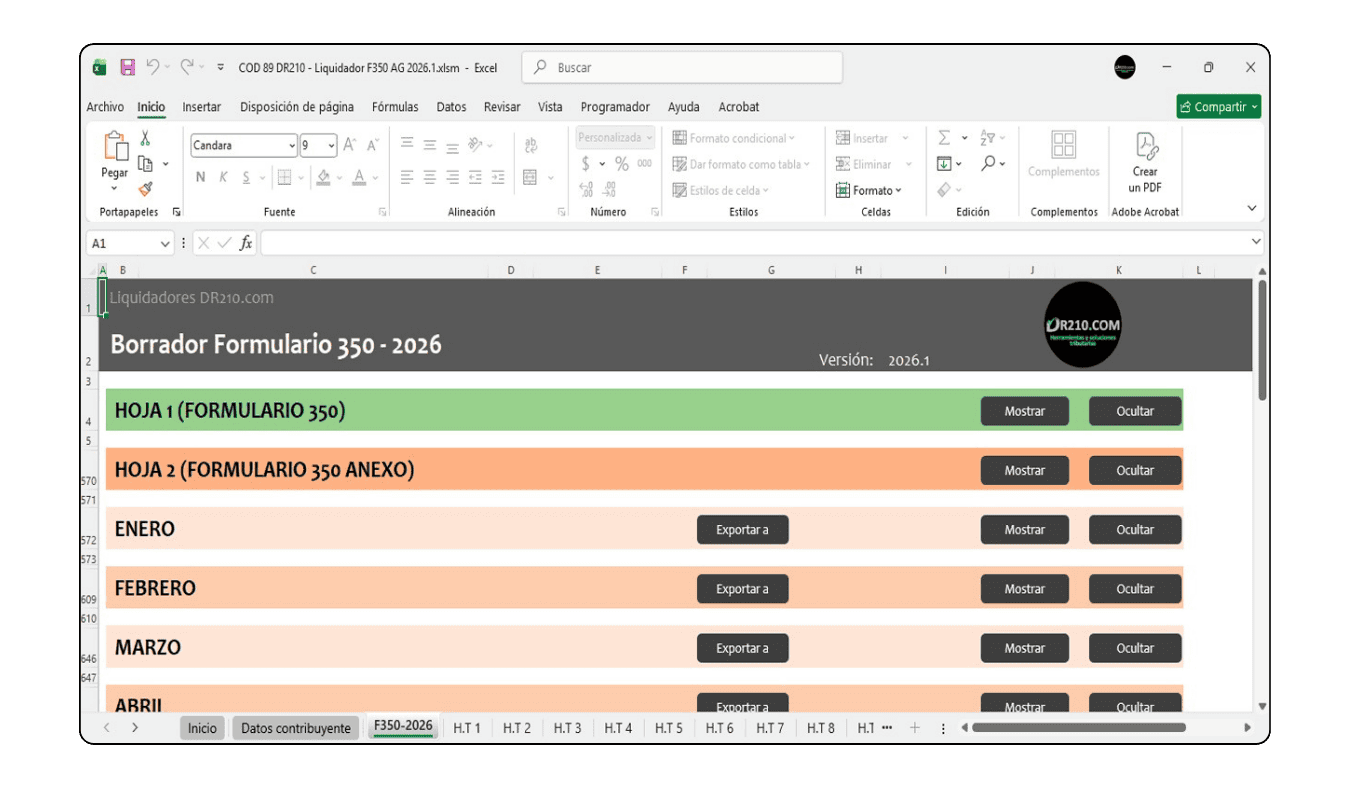Toggle Italic (K) formatting

[223, 177]
